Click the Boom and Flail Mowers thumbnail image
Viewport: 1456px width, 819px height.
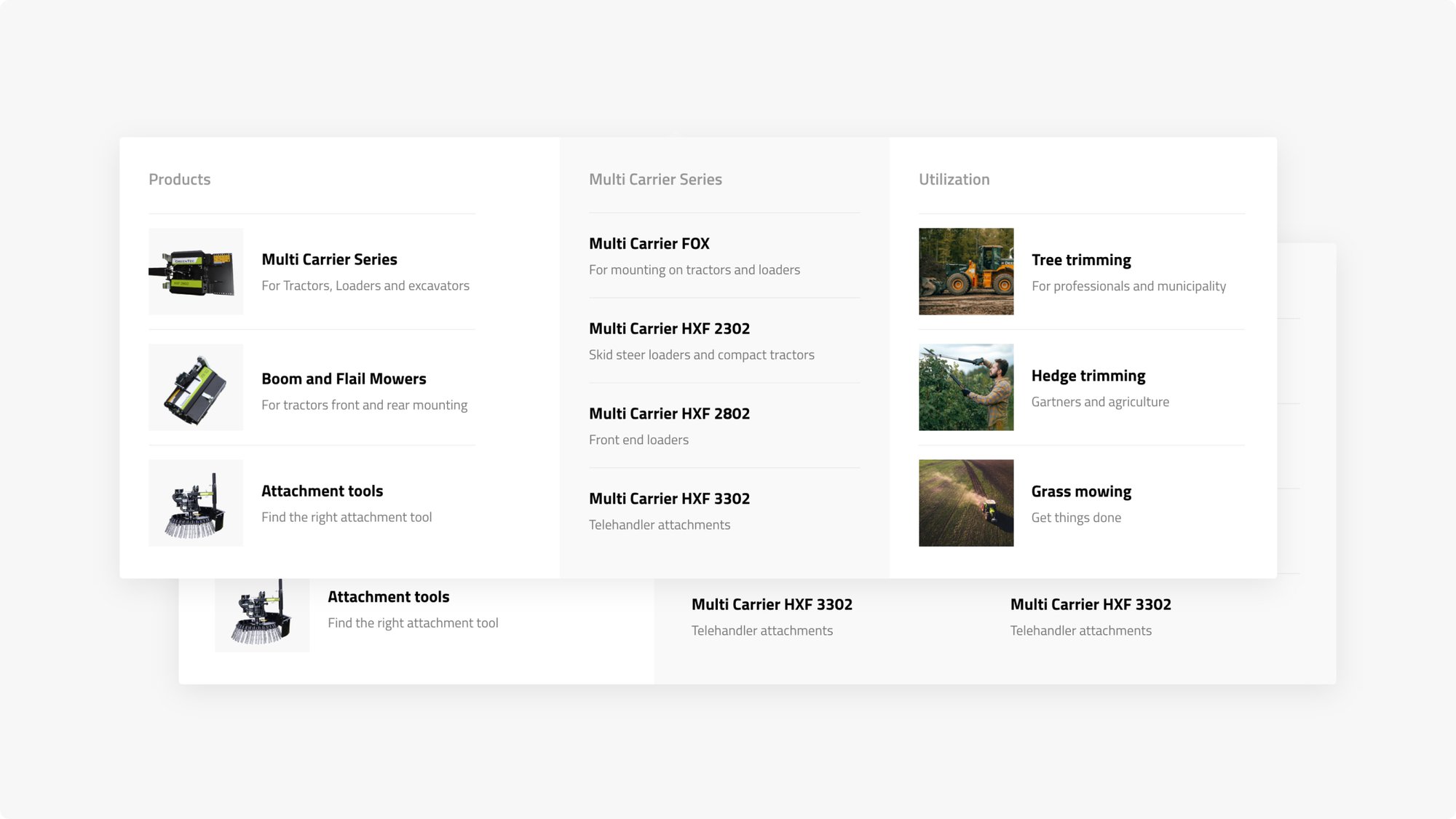click(196, 387)
